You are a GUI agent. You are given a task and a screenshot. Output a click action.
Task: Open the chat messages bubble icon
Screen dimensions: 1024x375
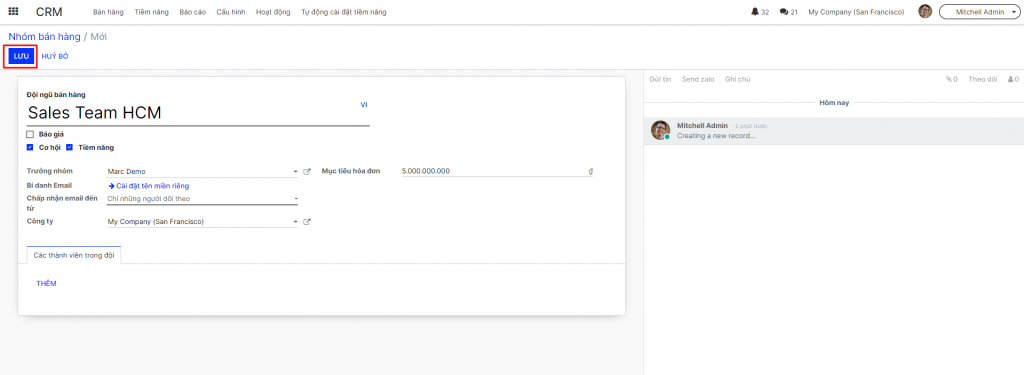[784, 12]
